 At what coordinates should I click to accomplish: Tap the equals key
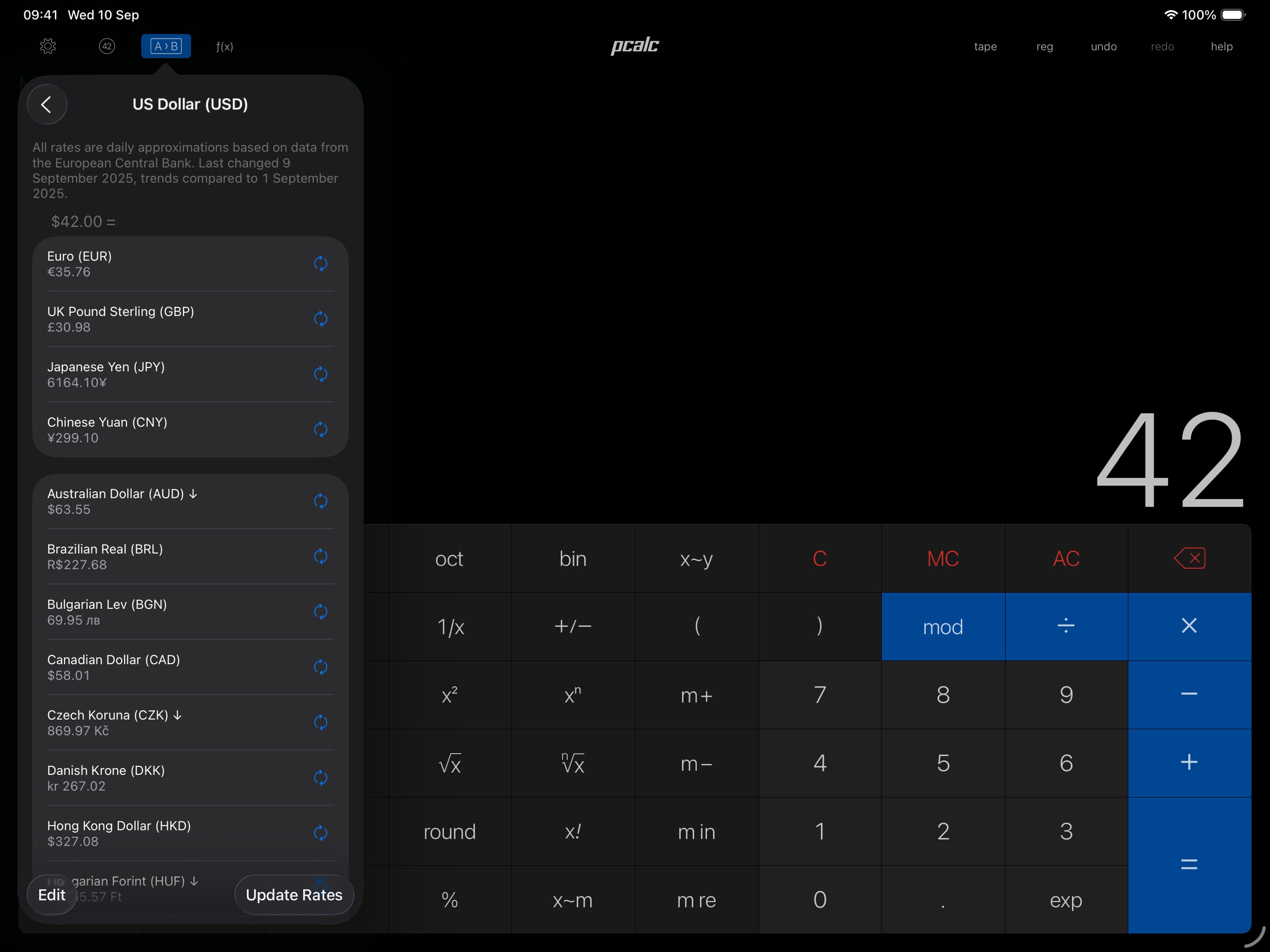[x=1189, y=866]
